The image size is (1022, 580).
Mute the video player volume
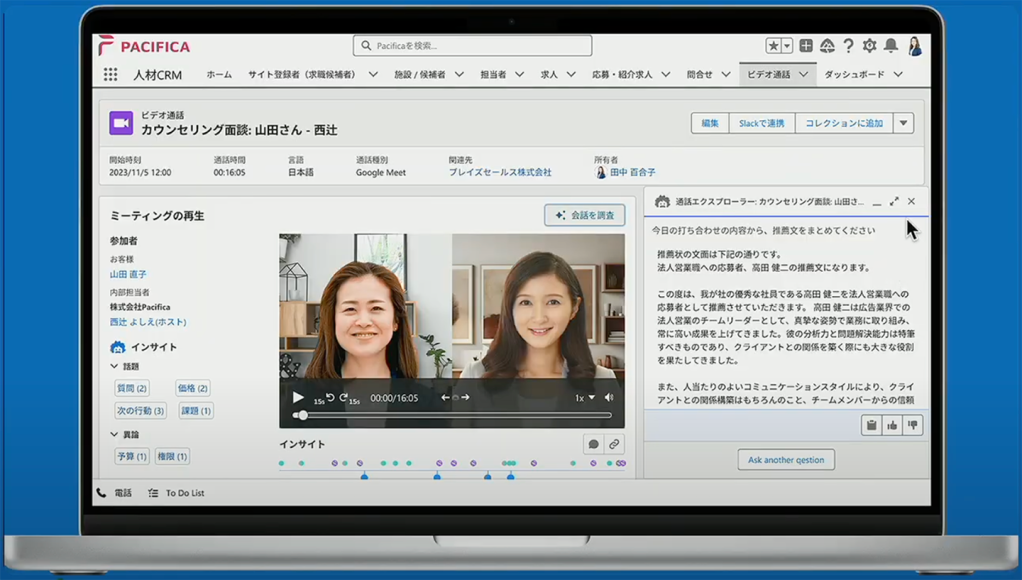(609, 397)
